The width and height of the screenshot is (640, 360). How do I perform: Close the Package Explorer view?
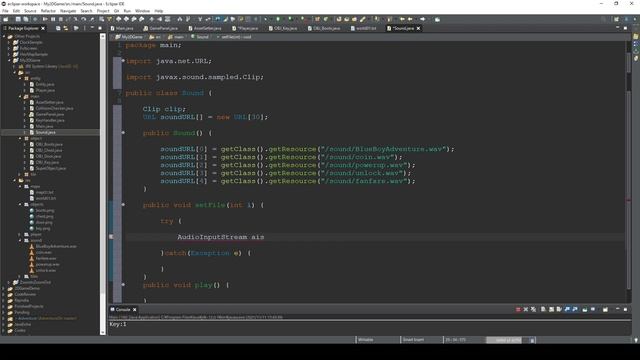tap(43, 28)
